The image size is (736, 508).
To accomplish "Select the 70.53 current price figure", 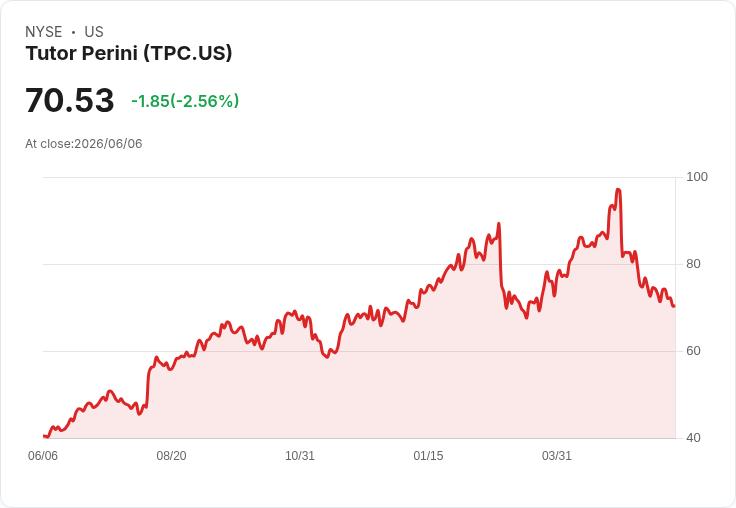I will 69,100.
